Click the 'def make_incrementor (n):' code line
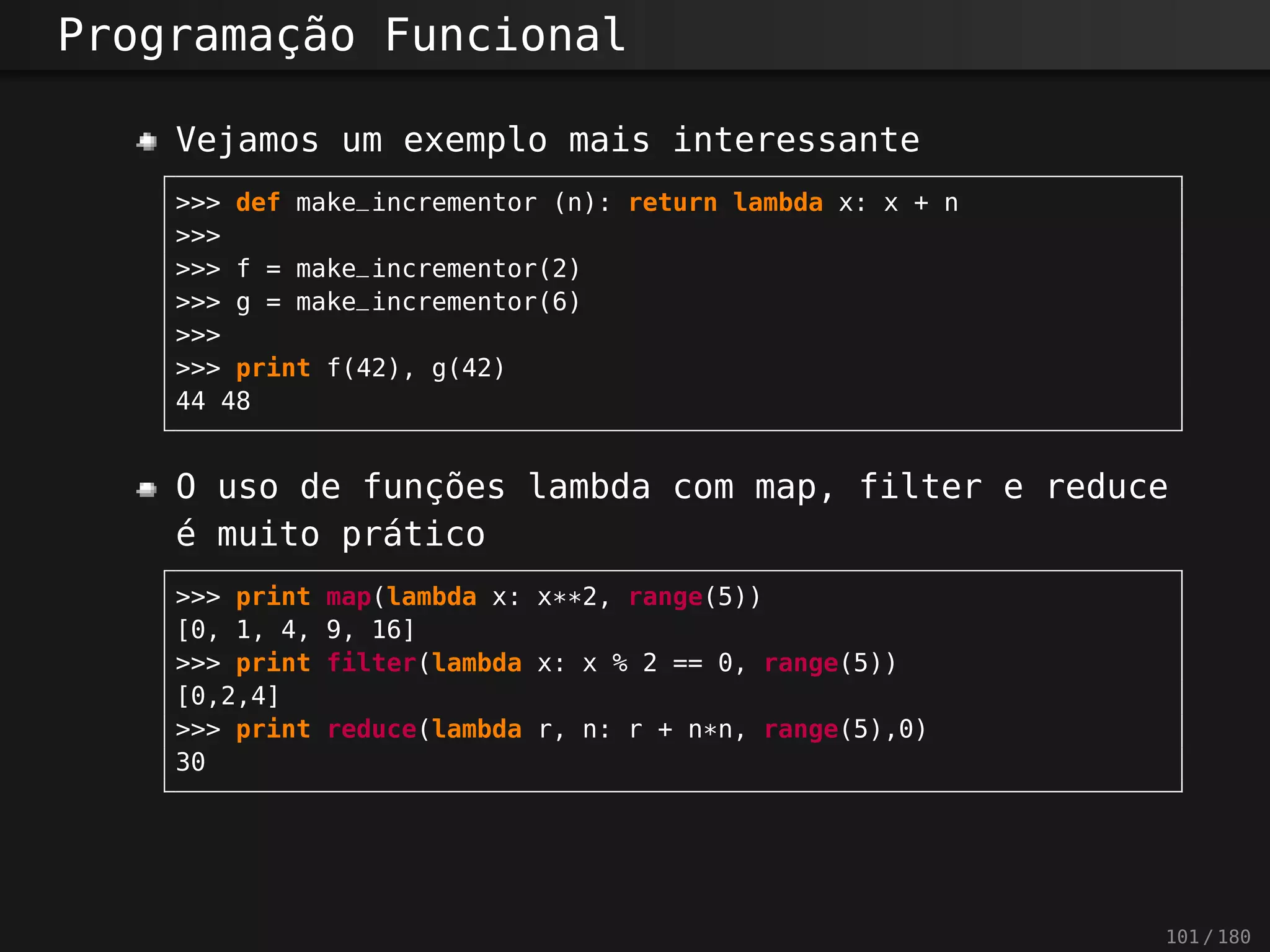 pyautogui.click(x=567, y=203)
